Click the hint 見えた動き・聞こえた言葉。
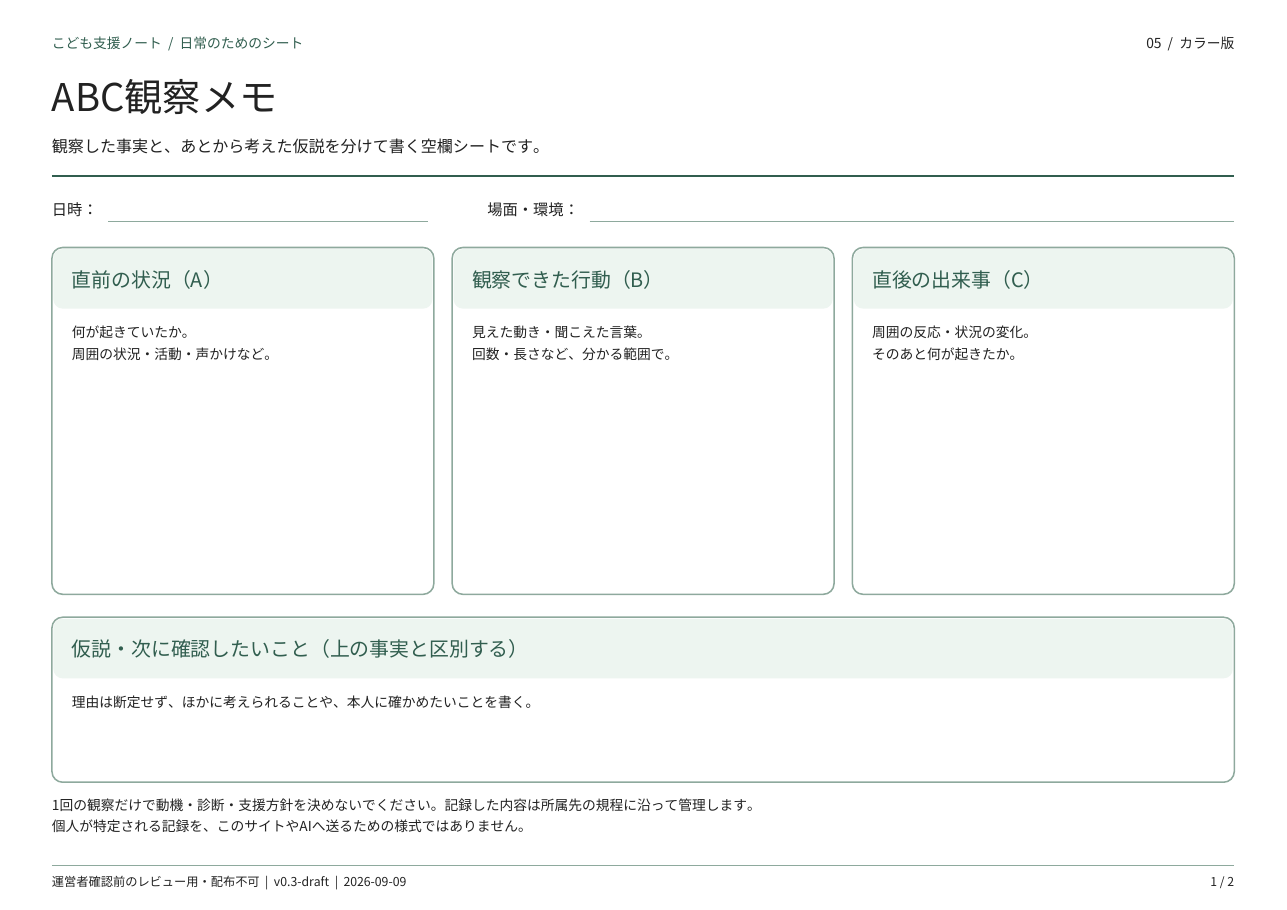The height and width of the screenshot is (910, 1287). tap(561, 332)
